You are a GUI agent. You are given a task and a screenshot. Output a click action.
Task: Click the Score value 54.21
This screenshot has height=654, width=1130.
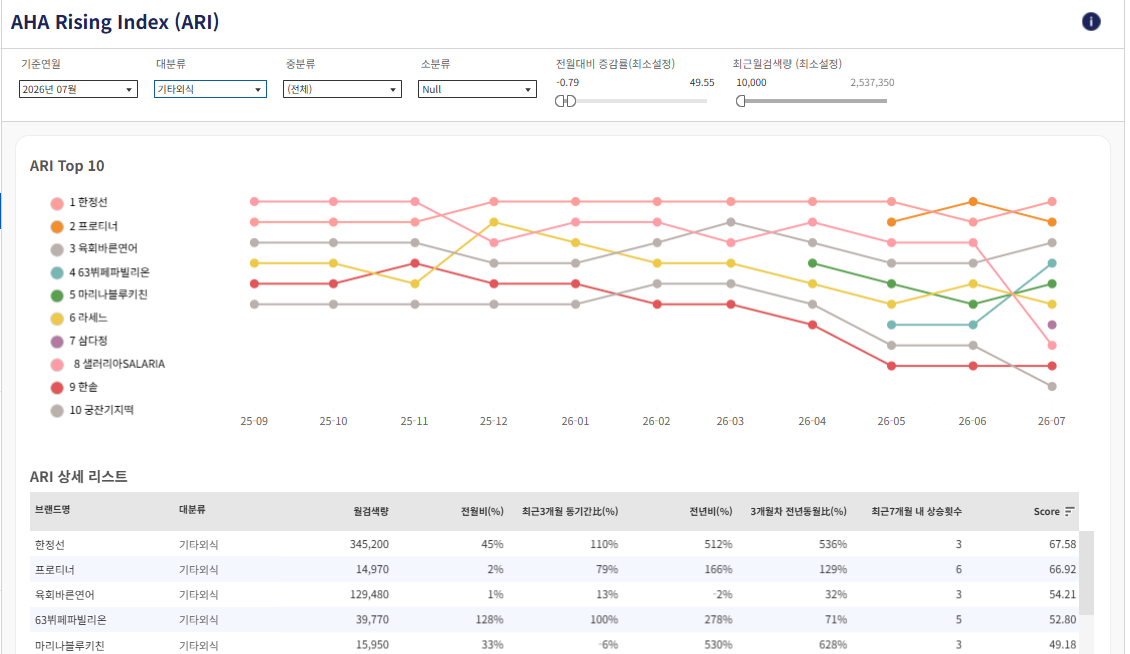click(x=1062, y=595)
